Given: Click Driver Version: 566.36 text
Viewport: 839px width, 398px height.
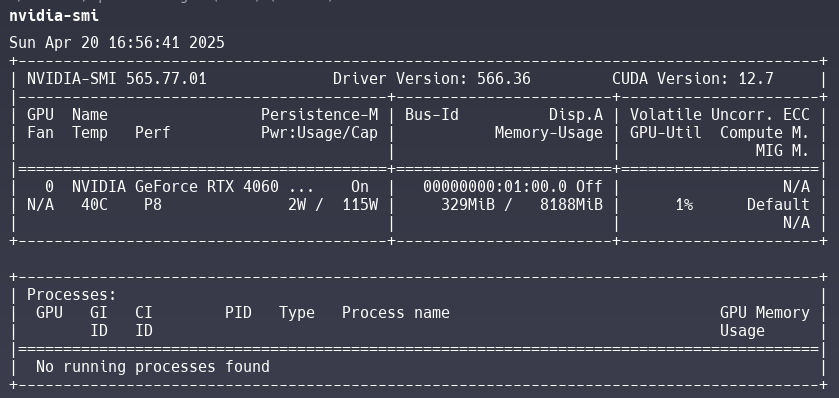Looking at the screenshot, I should tap(432, 79).
